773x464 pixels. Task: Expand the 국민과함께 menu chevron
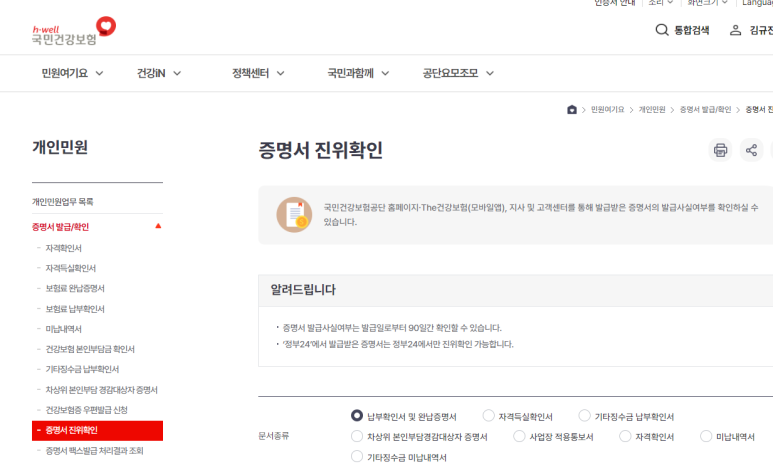pos(386,73)
